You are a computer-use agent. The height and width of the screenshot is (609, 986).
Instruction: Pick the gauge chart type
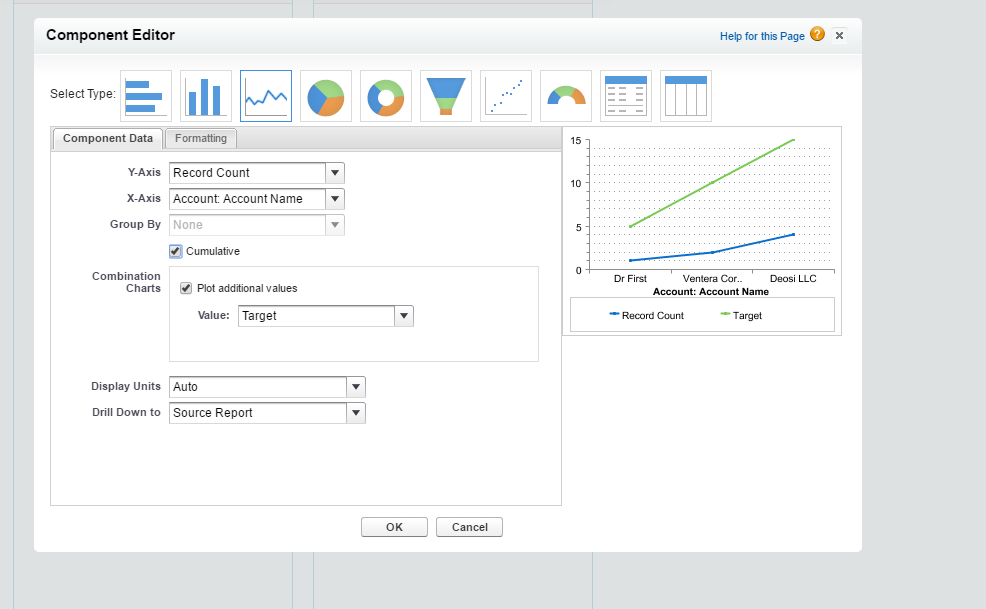566,96
